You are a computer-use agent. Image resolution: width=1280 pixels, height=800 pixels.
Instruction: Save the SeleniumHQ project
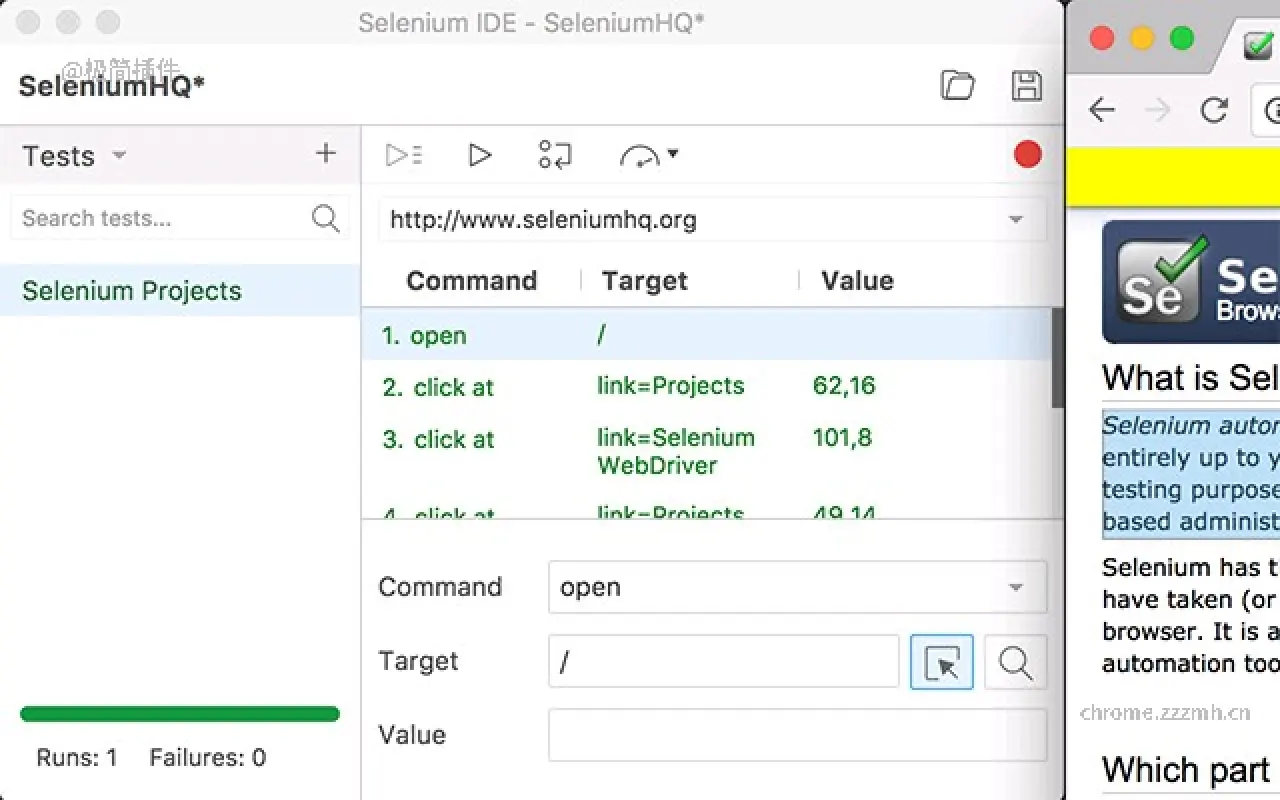(1026, 85)
